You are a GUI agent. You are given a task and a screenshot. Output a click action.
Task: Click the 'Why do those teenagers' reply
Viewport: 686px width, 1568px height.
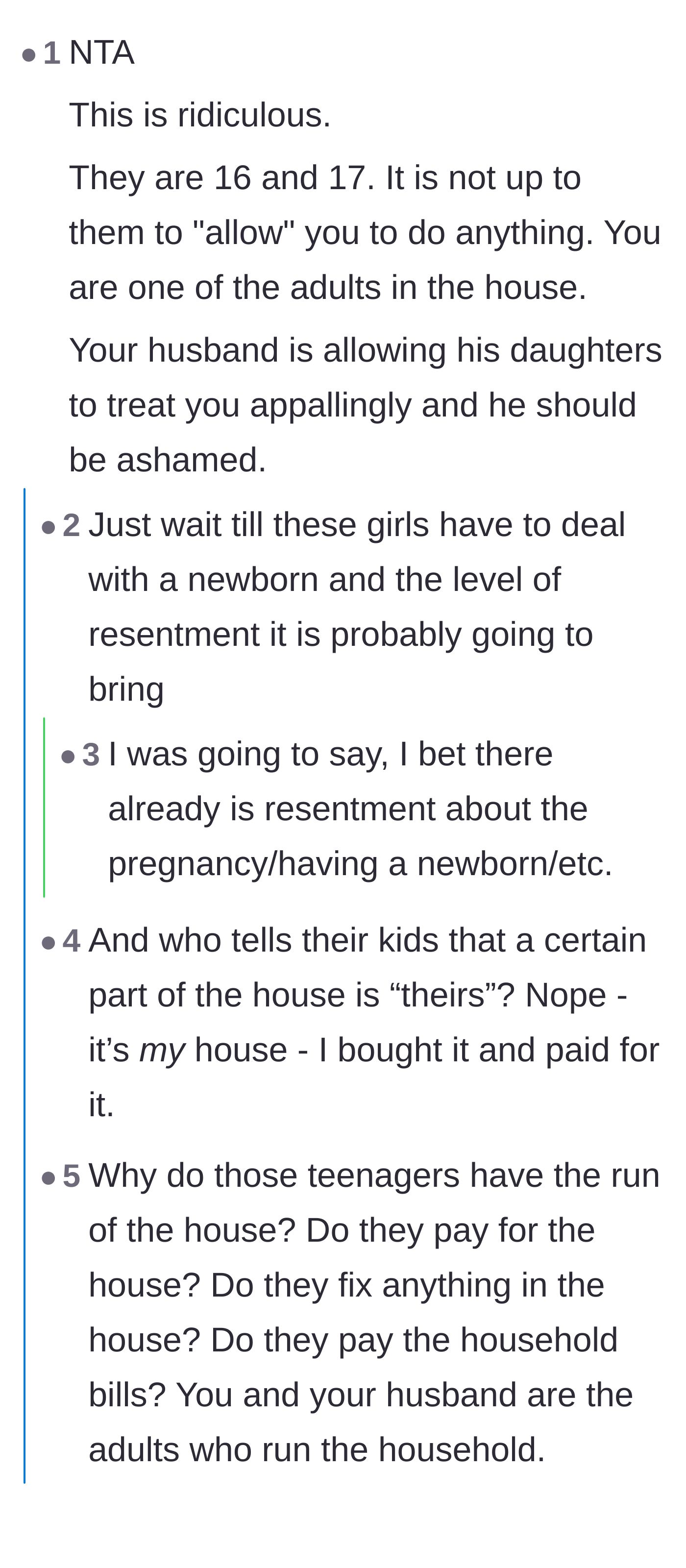click(x=374, y=1313)
